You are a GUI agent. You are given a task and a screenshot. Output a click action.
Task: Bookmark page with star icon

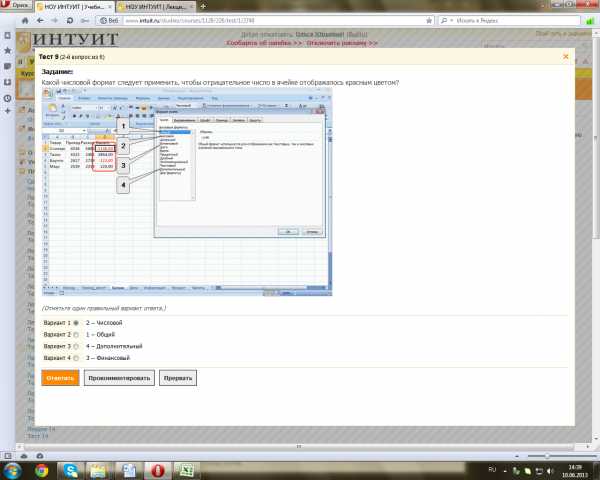point(429,20)
